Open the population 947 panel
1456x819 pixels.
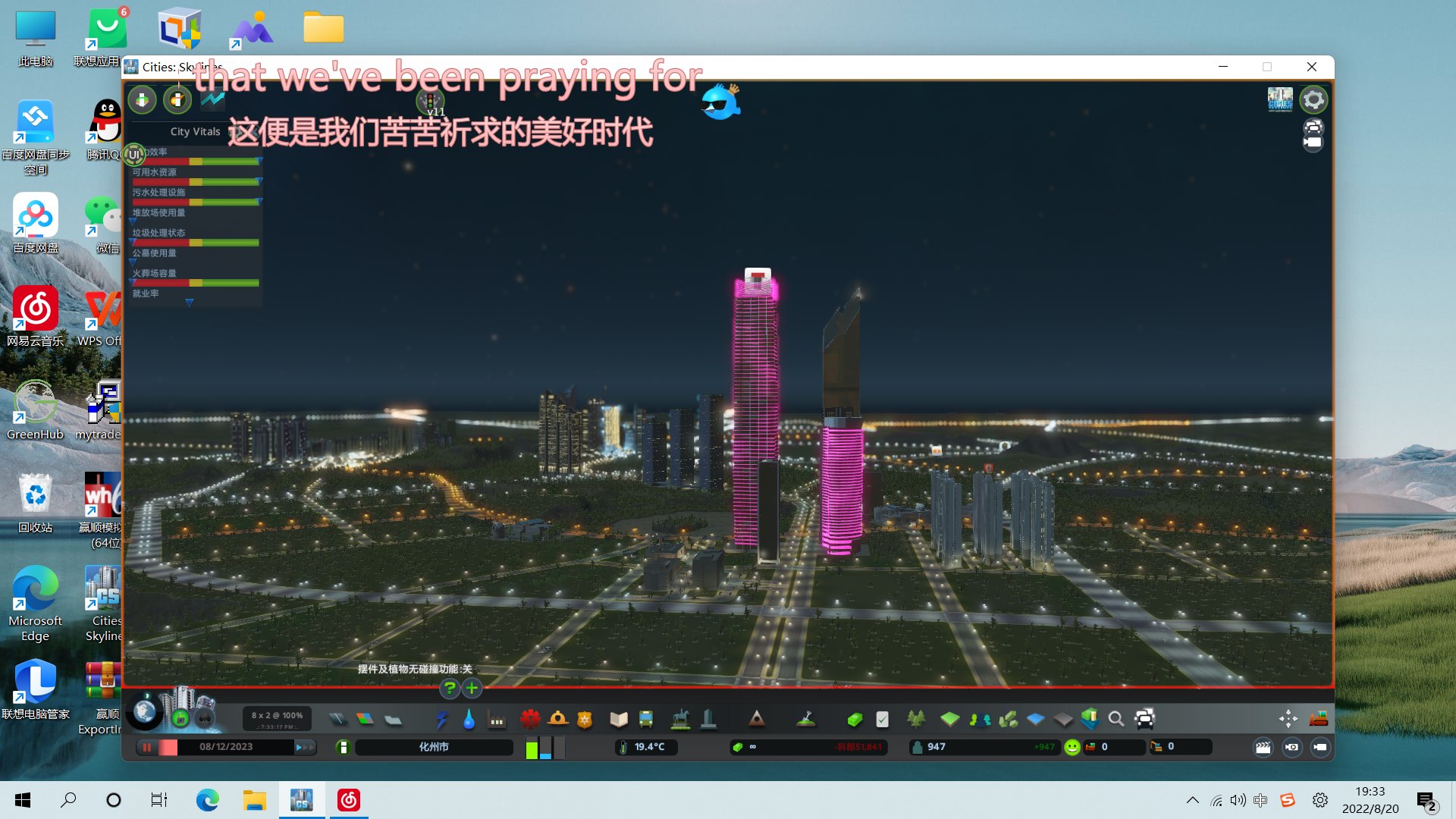[984, 747]
